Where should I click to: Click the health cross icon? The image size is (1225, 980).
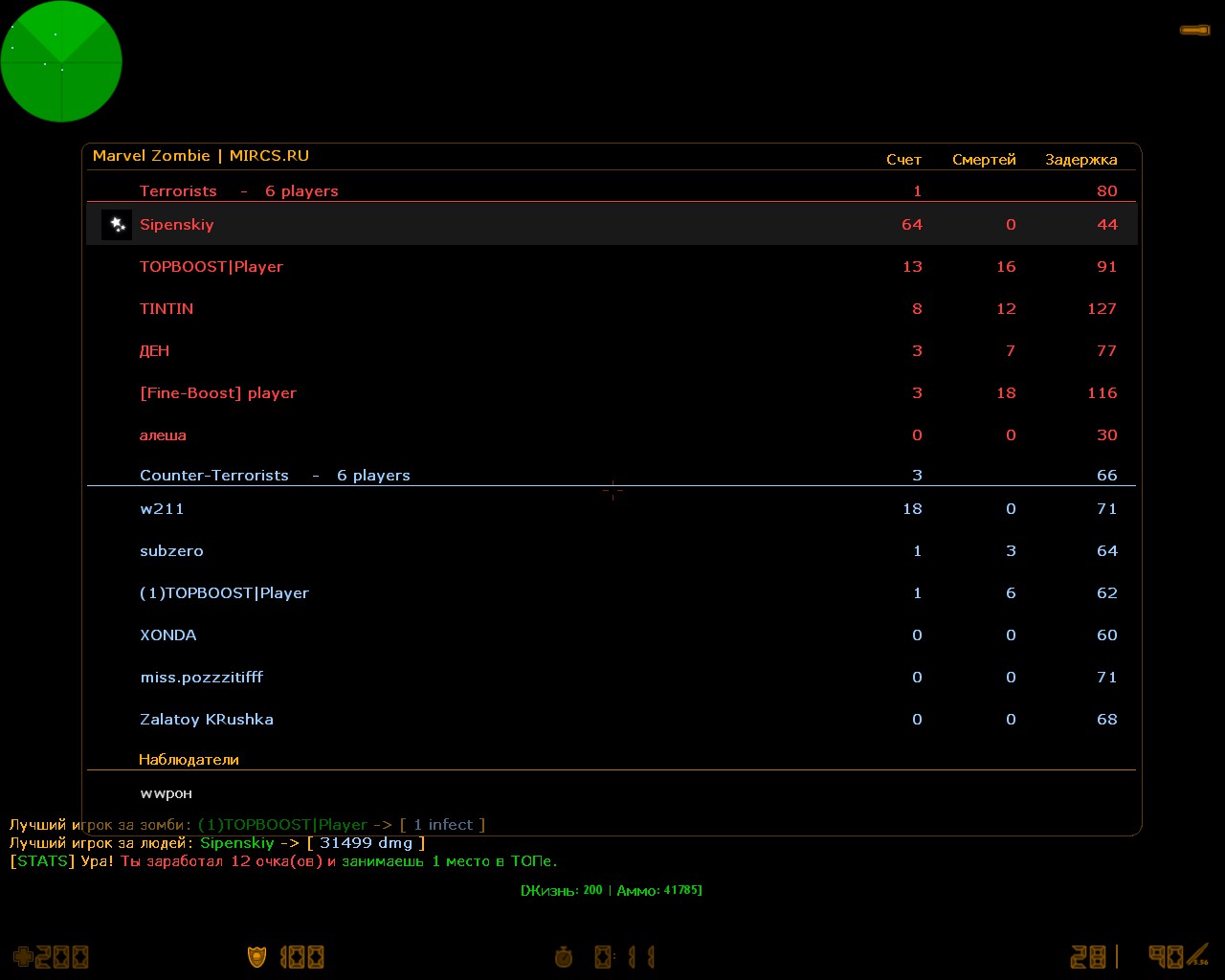(23, 956)
